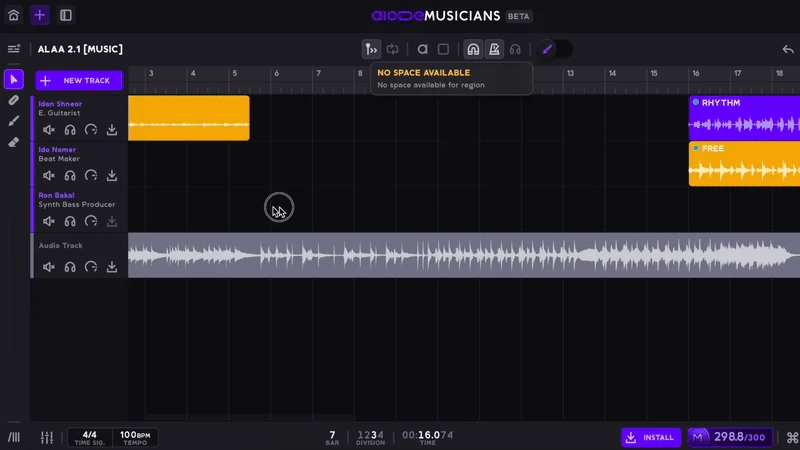Select the pointer arrow tool
Viewport: 800px width, 450px height.
[14, 79]
